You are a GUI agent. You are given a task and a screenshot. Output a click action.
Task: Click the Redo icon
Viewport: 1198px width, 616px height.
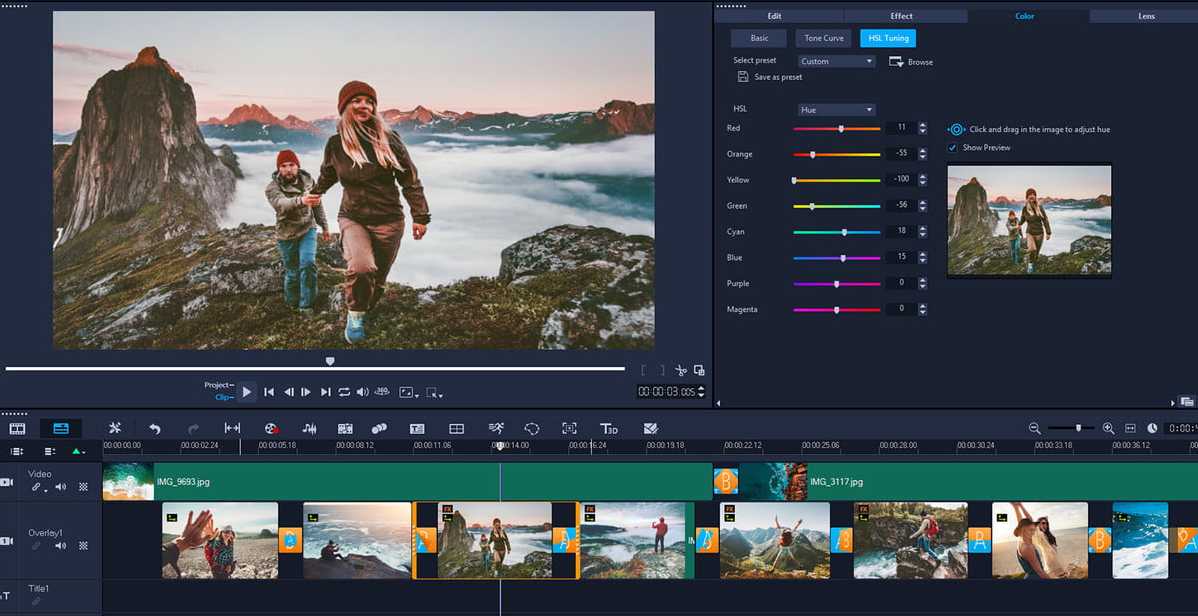tap(192, 428)
